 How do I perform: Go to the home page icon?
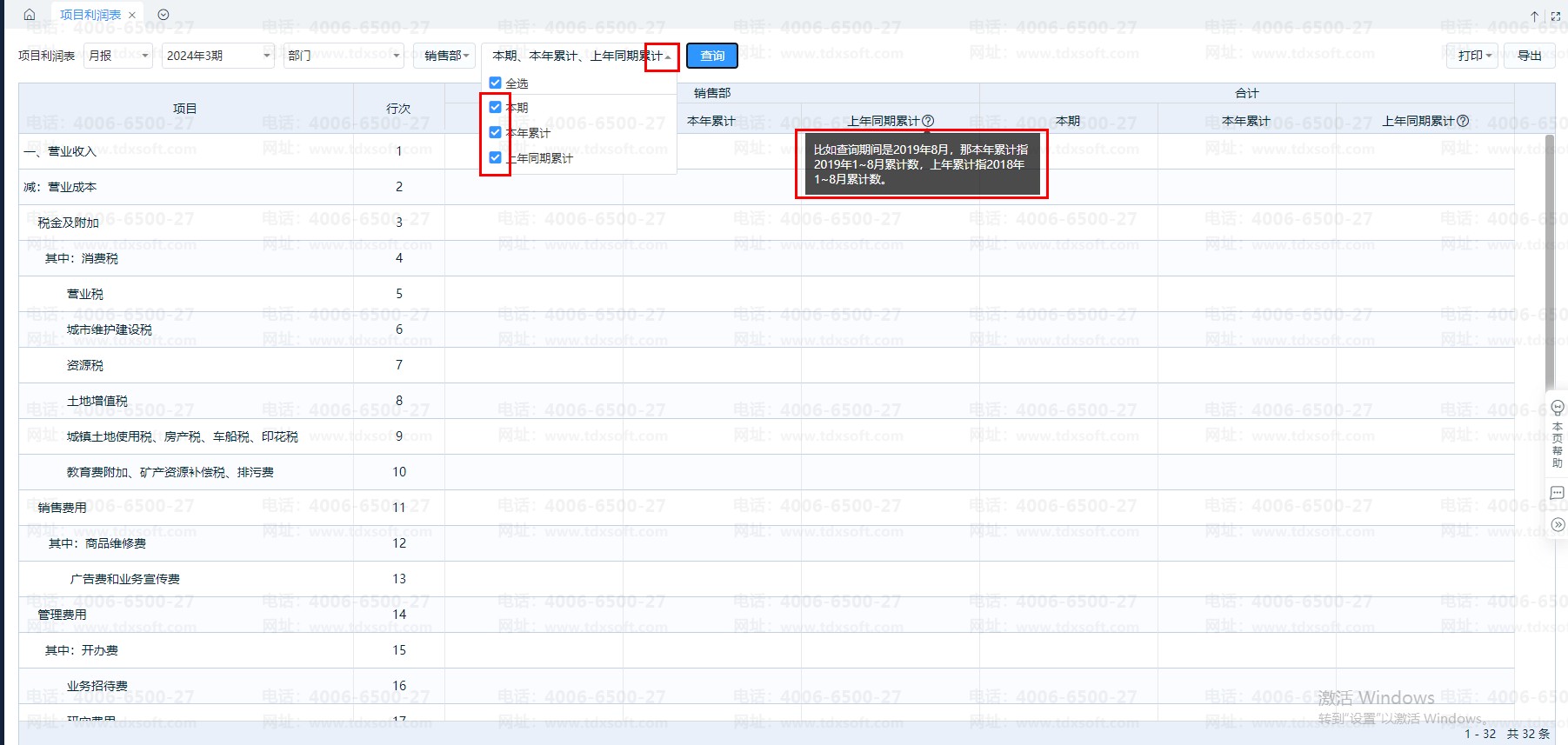pos(30,15)
